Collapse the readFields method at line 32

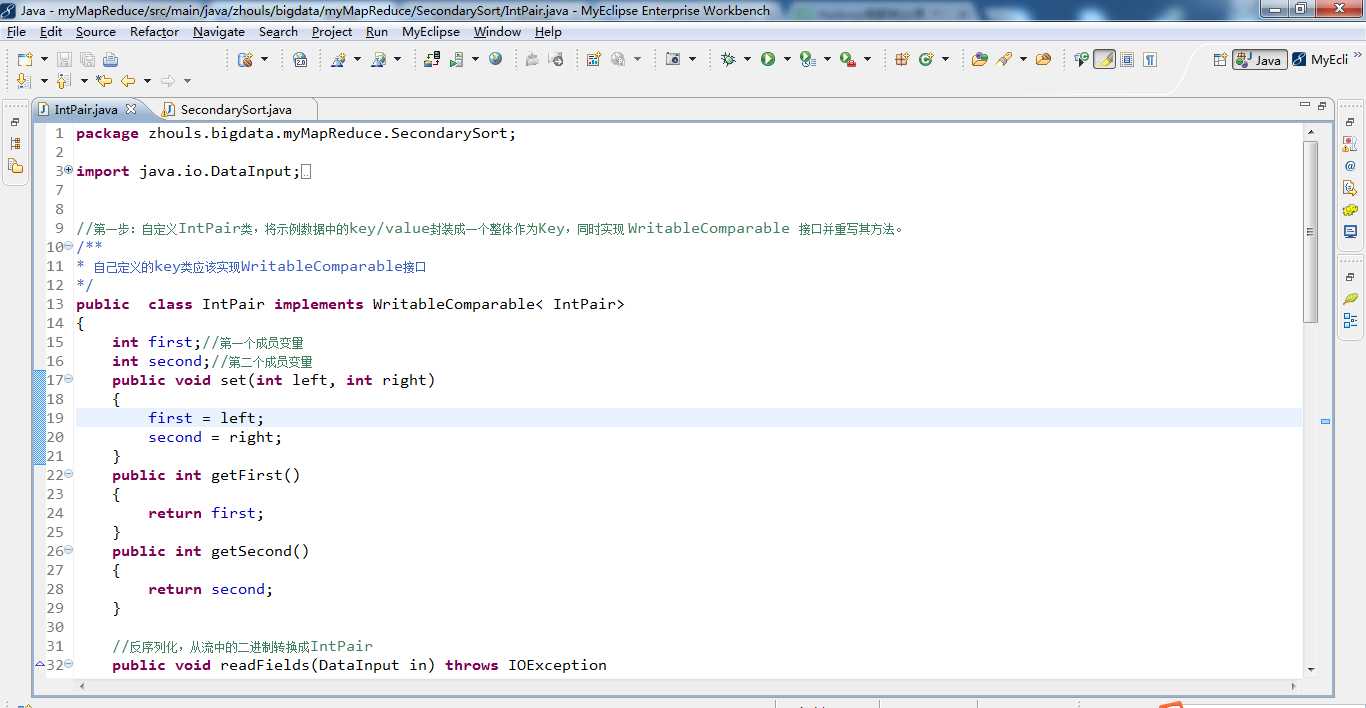68,665
